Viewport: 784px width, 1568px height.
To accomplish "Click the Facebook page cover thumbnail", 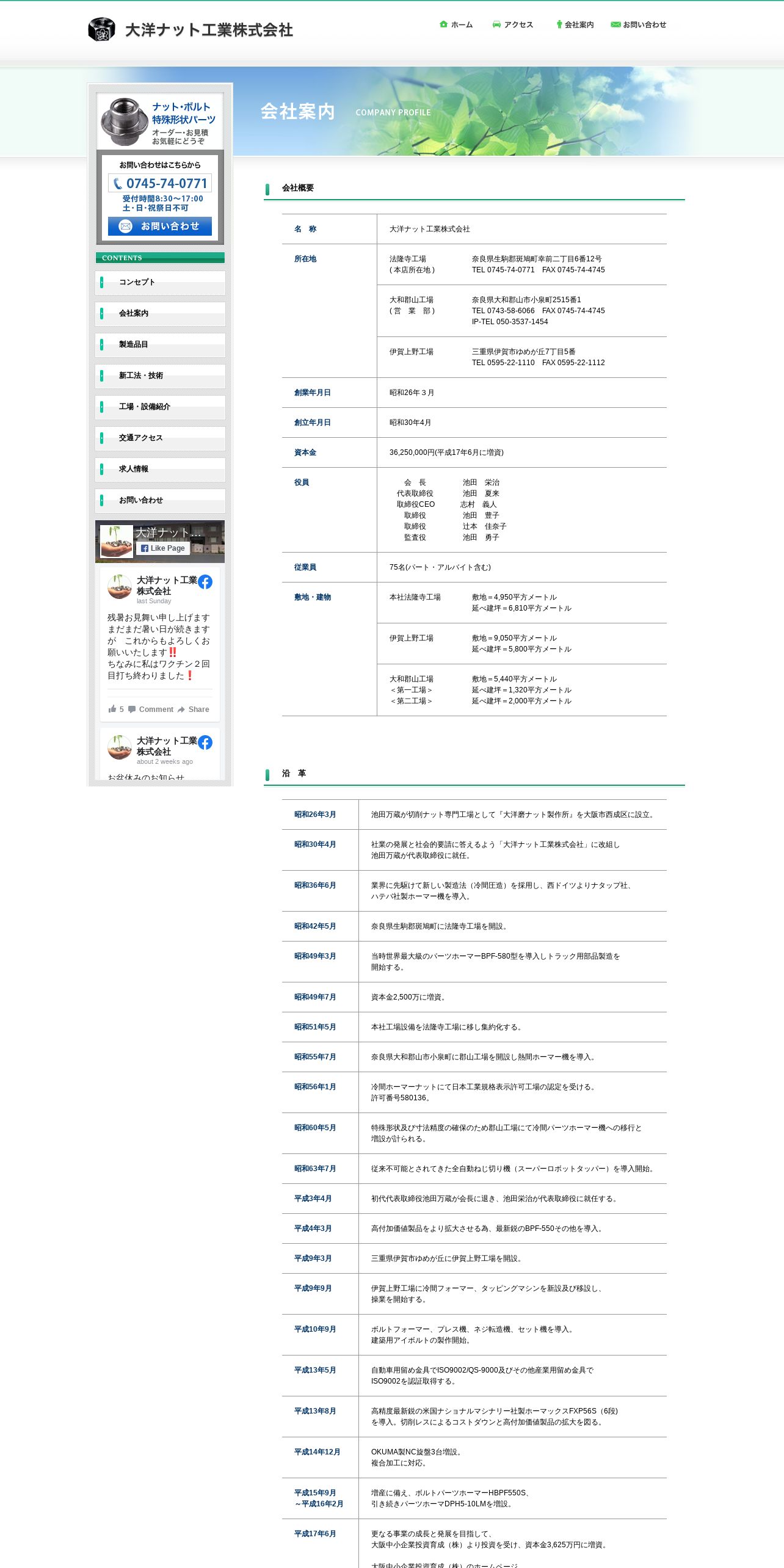I will [117, 541].
